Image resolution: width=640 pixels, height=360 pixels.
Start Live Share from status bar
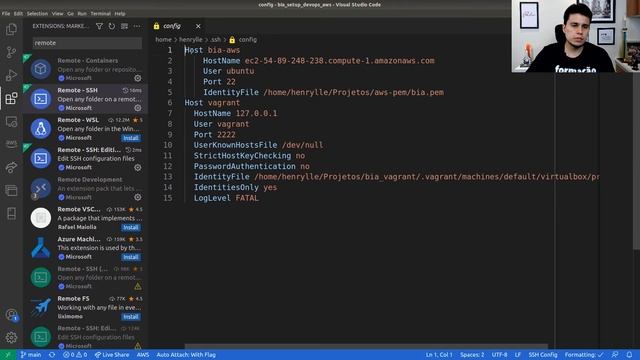coord(112,355)
